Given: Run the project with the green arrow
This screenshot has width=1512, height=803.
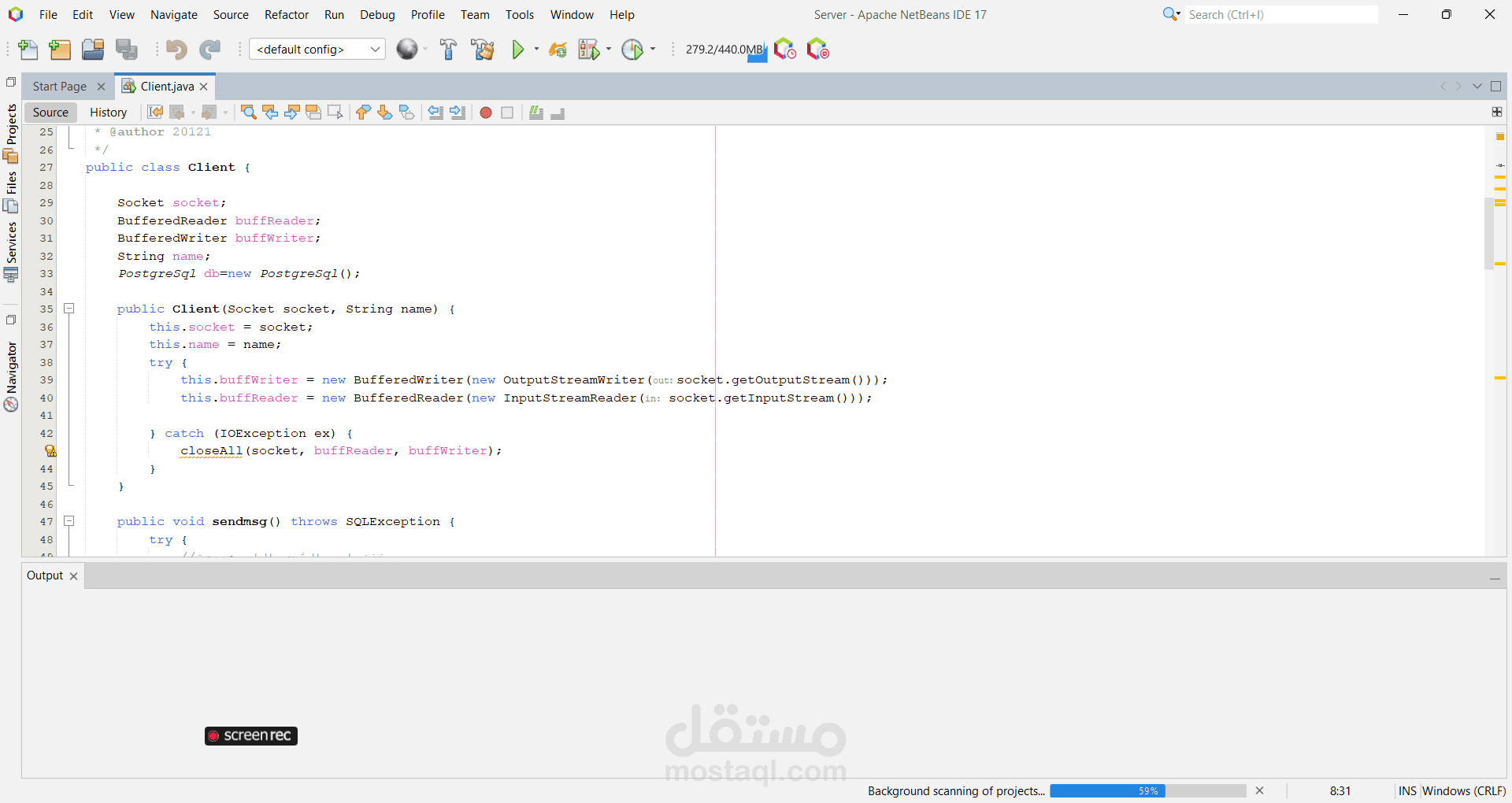Looking at the screenshot, I should (x=518, y=49).
